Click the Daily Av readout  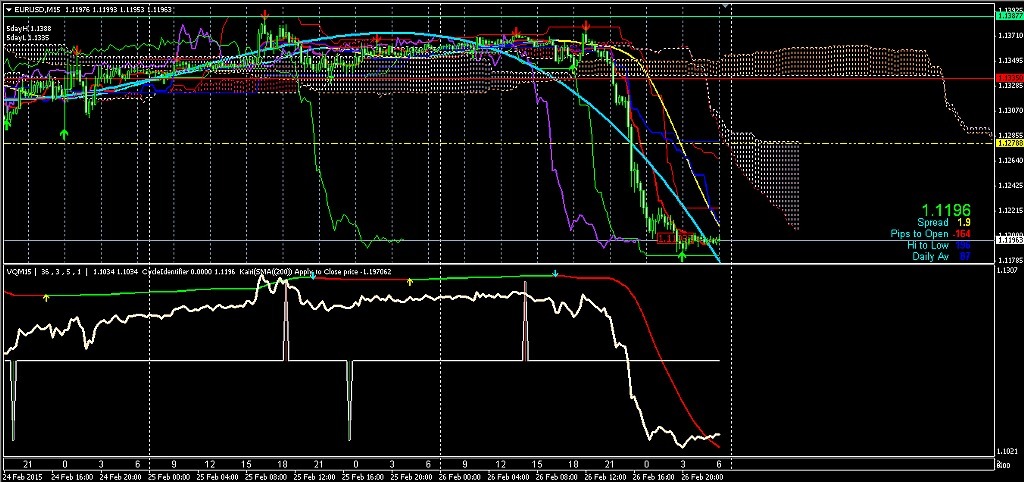tap(941, 256)
